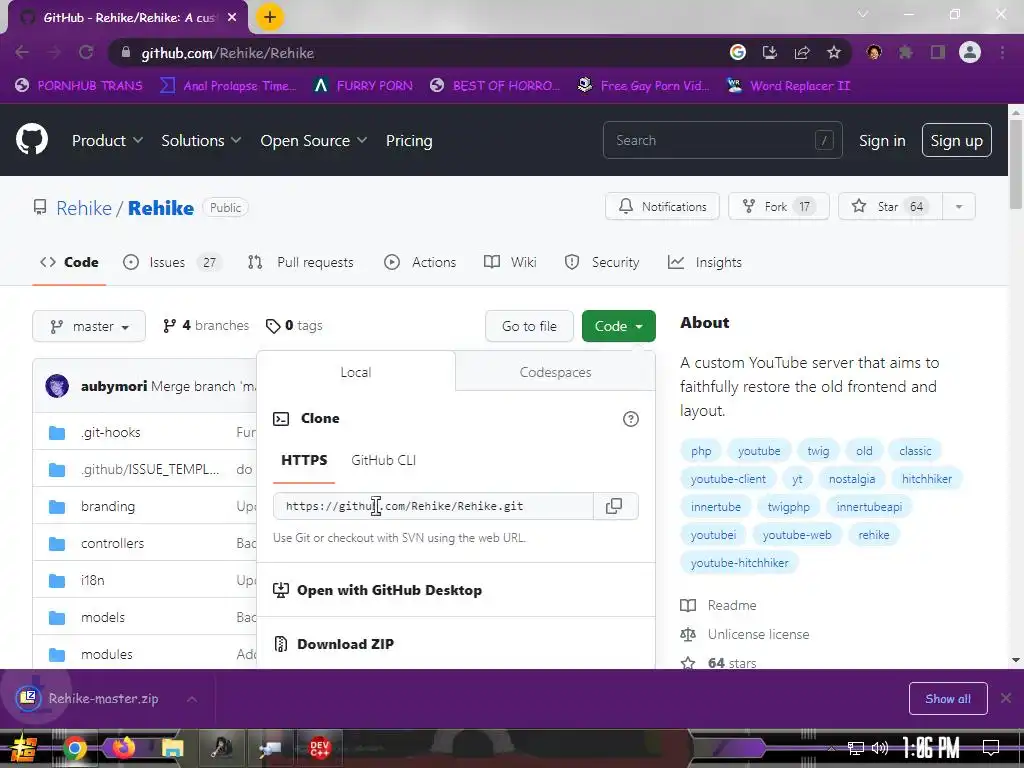Open the tab search chevron in title bar
Image resolution: width=1024 pixels, height=768 pixels.
(x=863, y=14)
